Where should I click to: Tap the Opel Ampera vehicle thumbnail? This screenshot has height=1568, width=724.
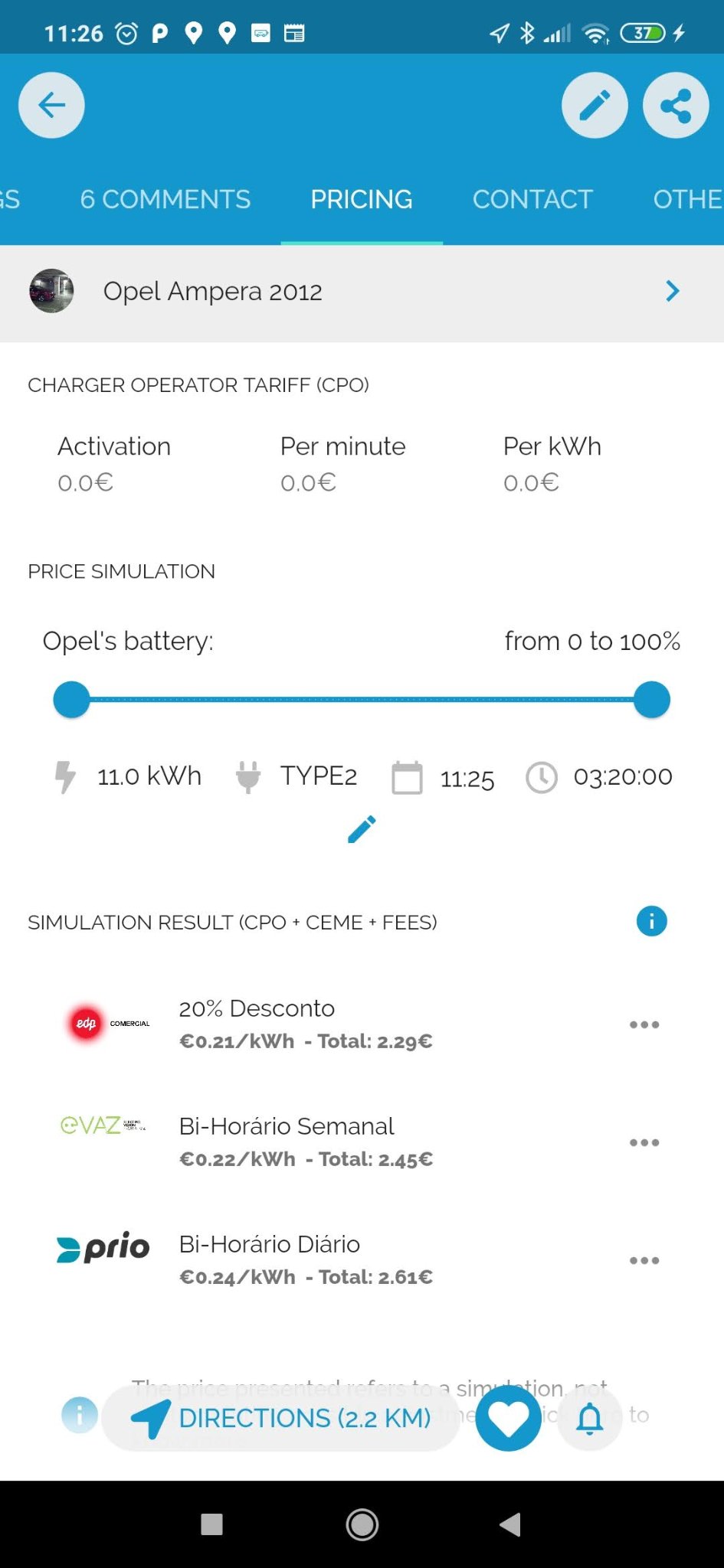point(51,291)
